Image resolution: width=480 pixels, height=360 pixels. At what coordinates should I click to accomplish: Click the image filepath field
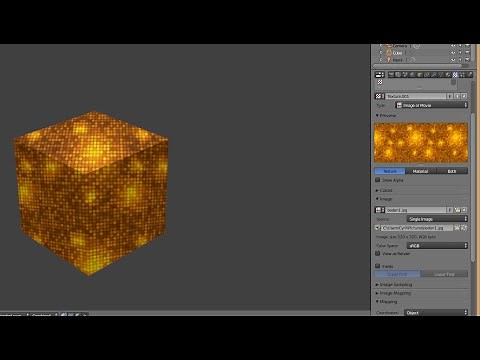pos(417,228)
